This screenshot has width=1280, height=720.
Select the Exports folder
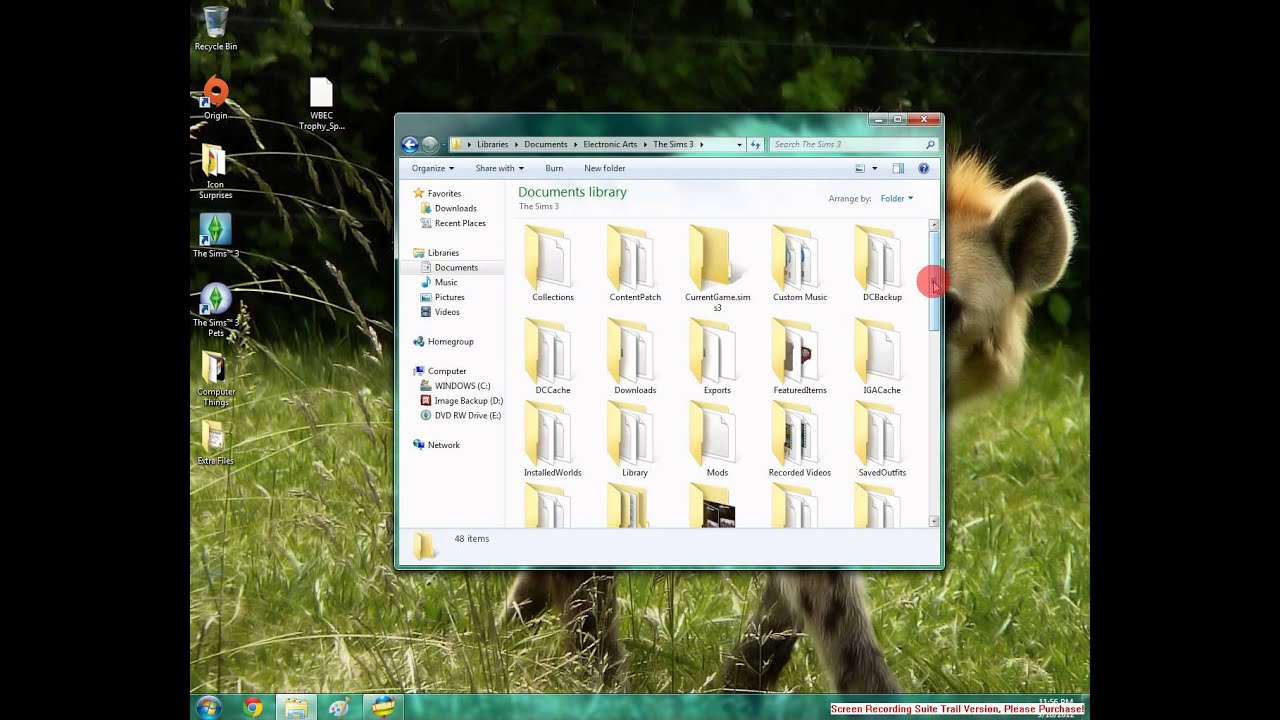pyautogui.click(x=717, y=356)
